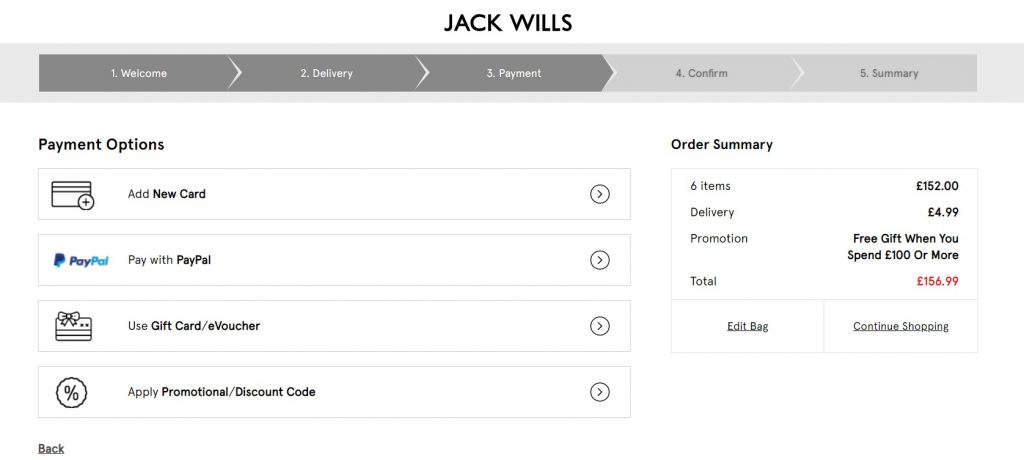
Task: Click the gift card icon
Action: tap(73, 326)
